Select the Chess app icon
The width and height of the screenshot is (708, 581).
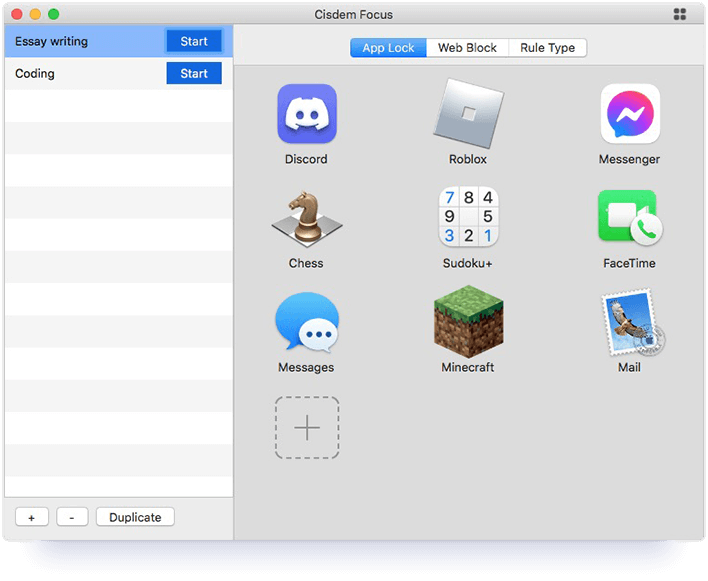(307, 219)
